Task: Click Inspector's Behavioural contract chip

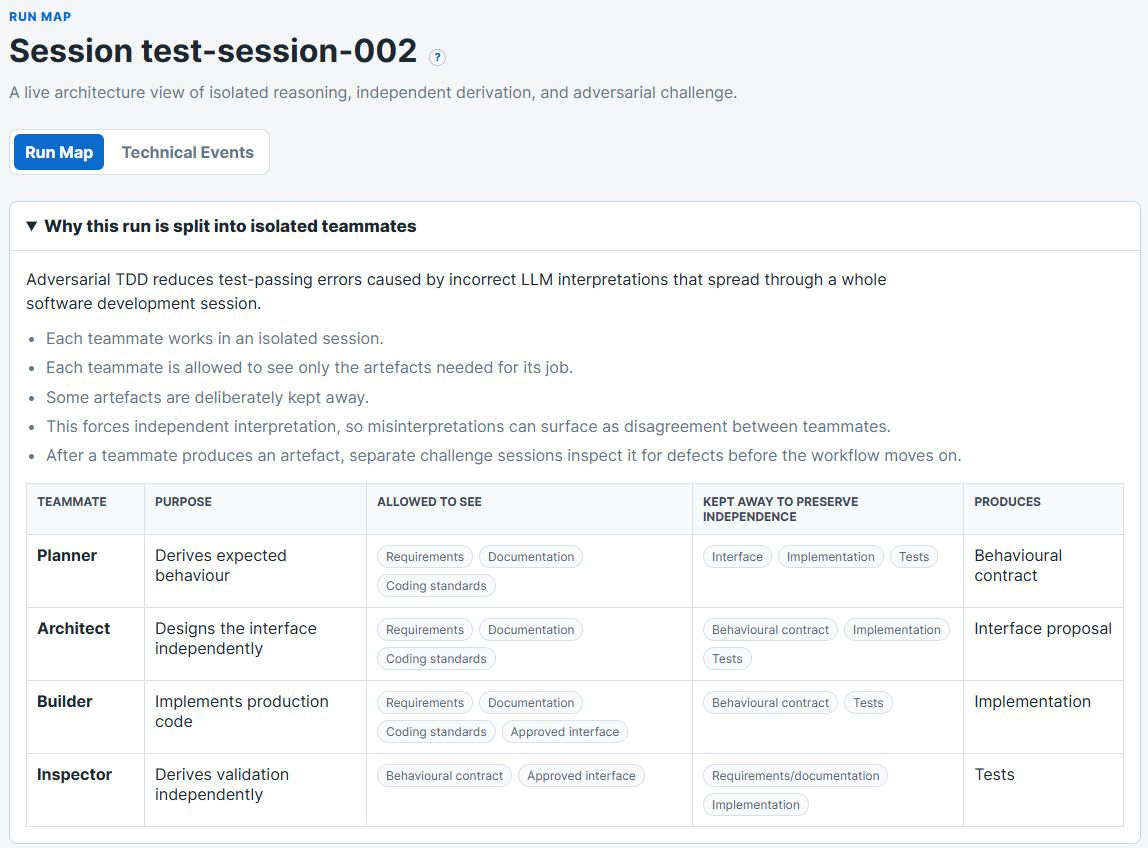Action: (x=444, y=776)
